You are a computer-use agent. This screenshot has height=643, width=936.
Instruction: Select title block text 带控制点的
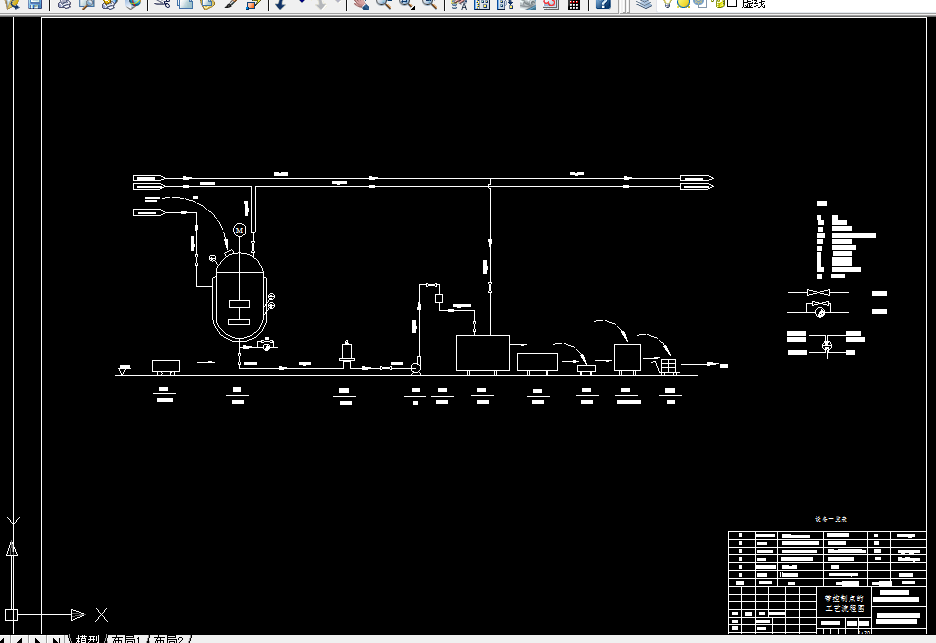[844, 598]
